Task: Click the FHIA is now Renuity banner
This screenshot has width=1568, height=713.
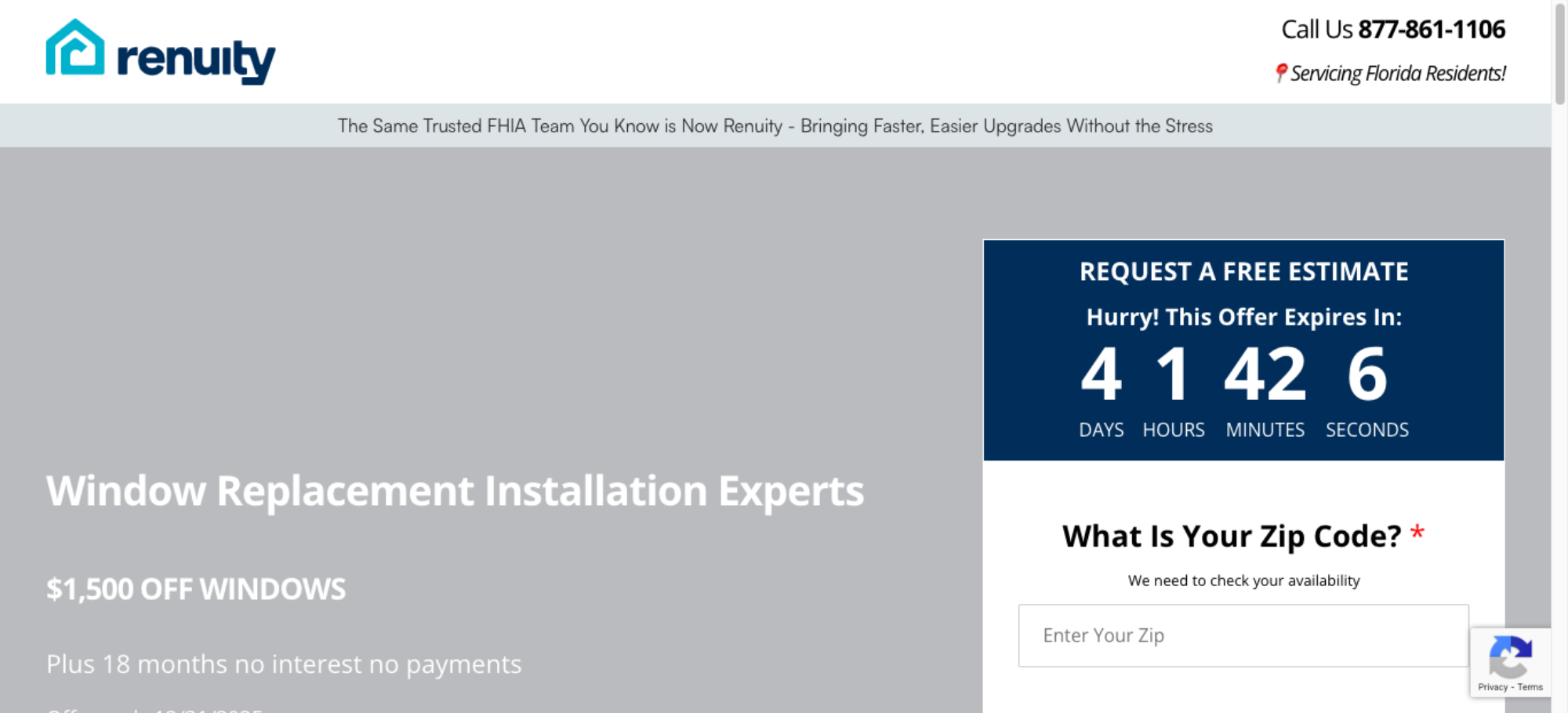Action: (775, 126)
